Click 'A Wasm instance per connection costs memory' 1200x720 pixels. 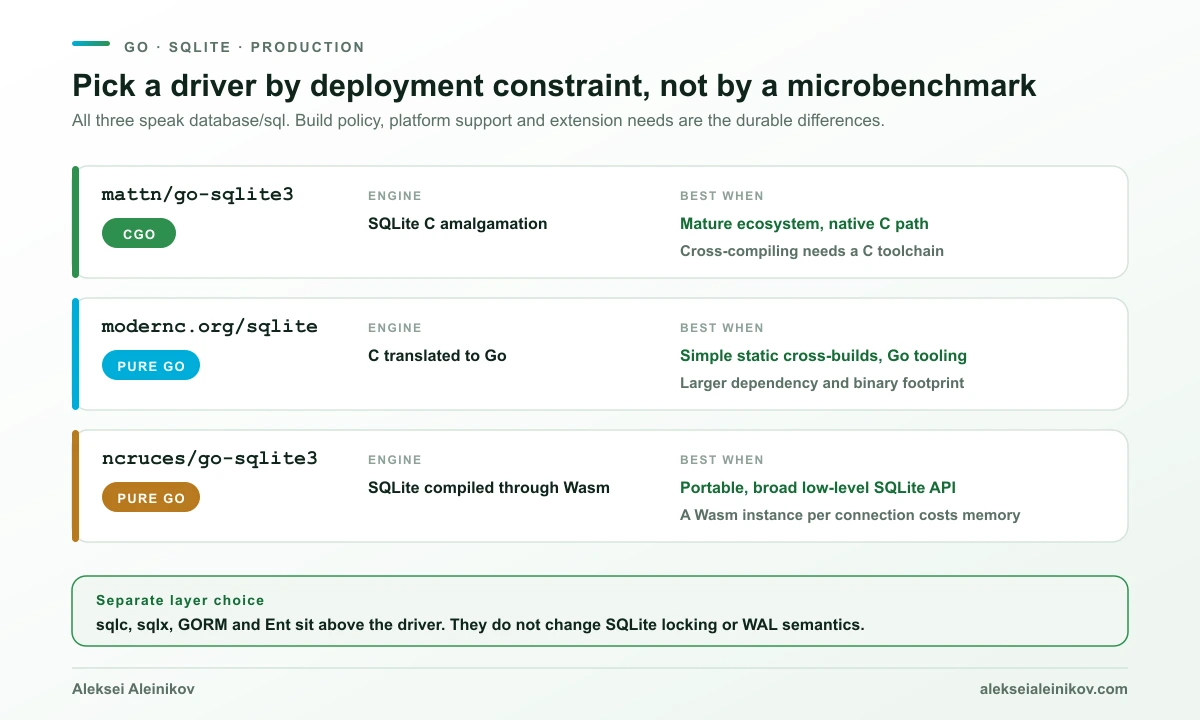click(x=850, y=515)
